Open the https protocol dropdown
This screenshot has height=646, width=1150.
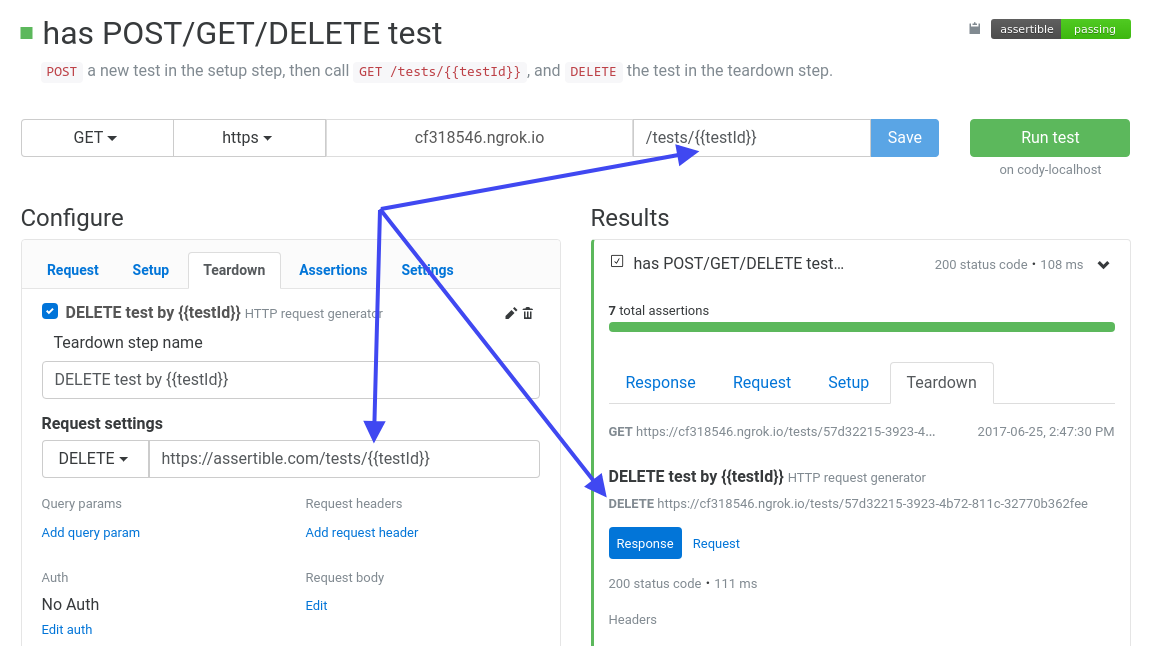248,138
